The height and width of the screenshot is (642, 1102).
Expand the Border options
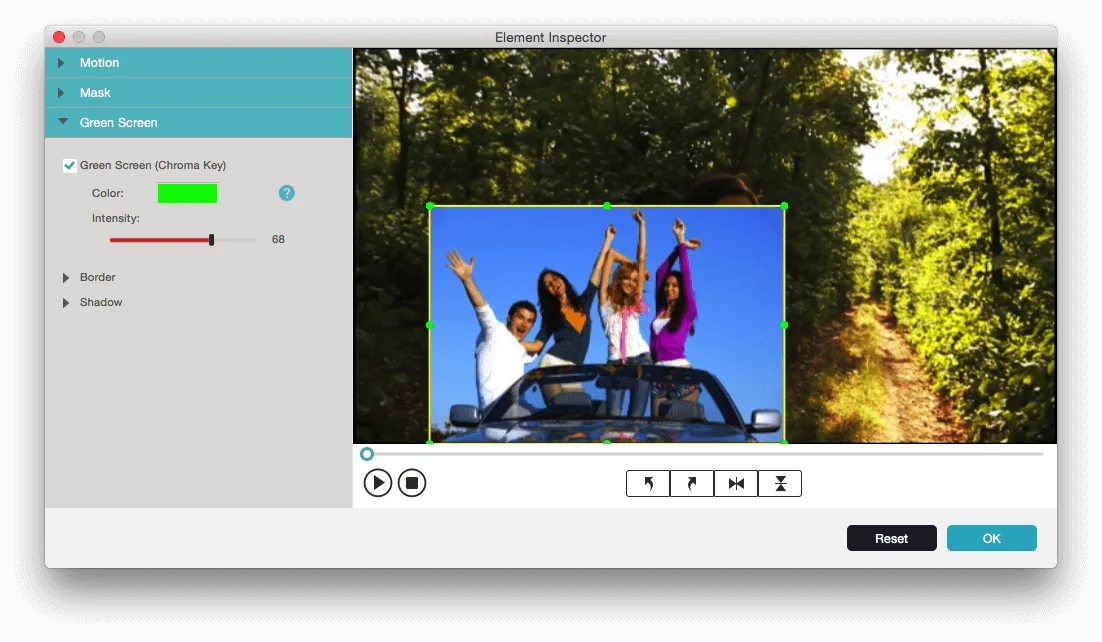[65, 278]
